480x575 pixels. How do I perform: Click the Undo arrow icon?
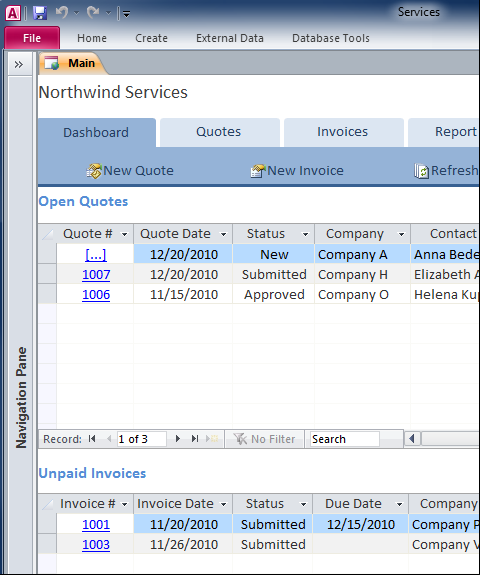(x=62, y=13)
